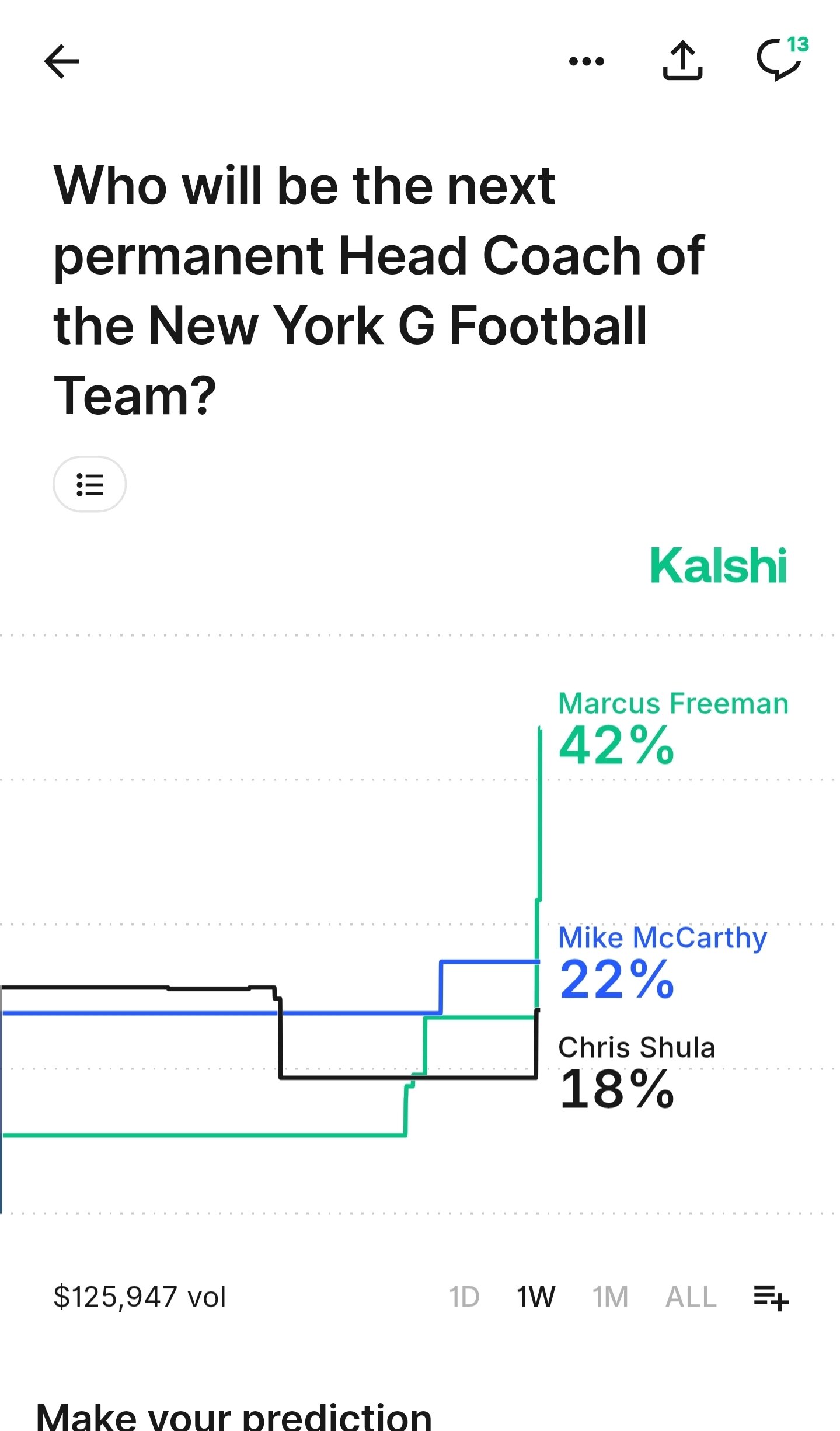Tap the Make your prediction heading
The width and height of the screenshot is (840, 1431).
point(233,1416)
